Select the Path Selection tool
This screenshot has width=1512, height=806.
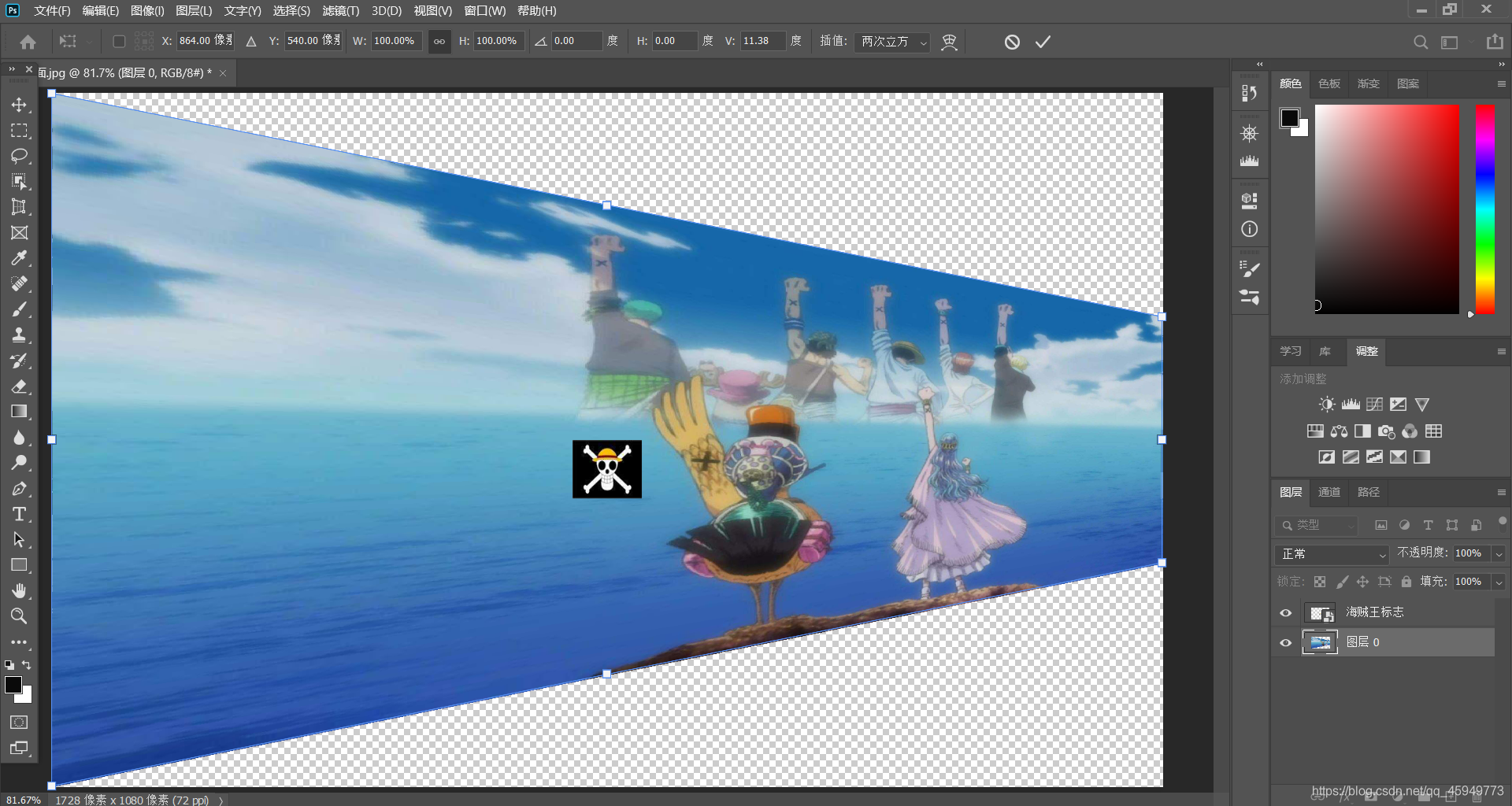coord(19,540)
